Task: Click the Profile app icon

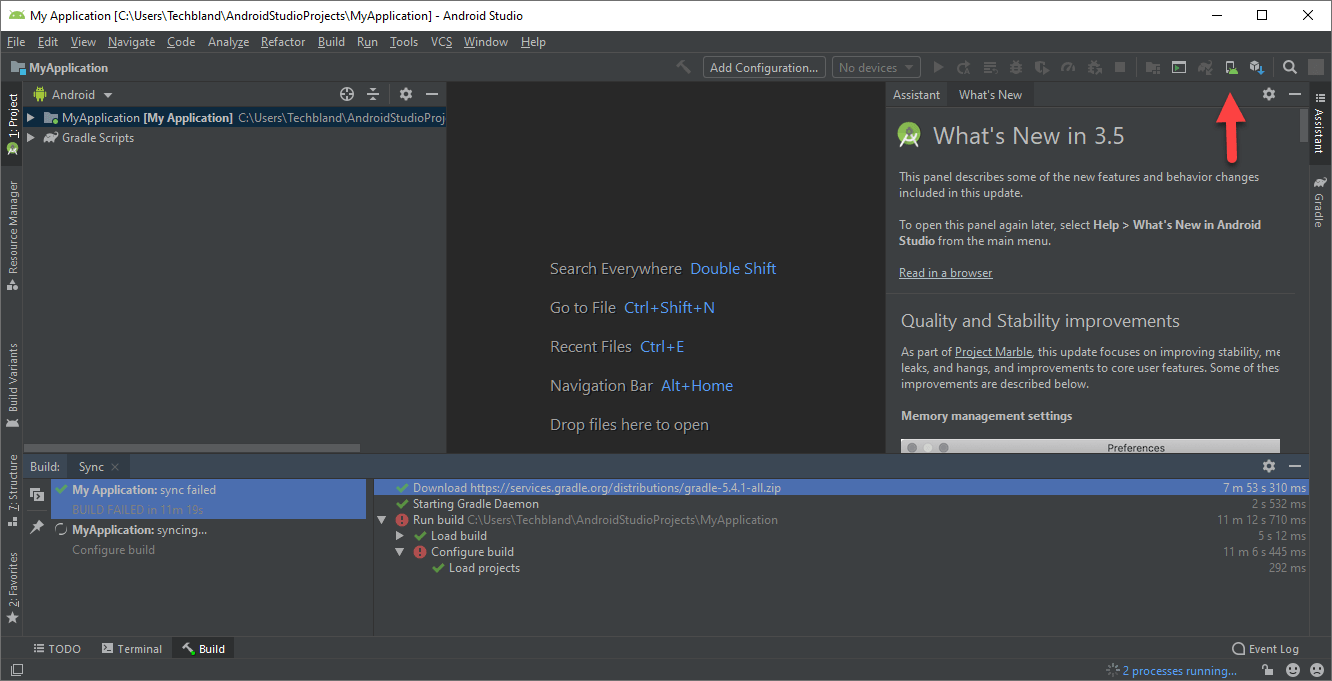Action: coord(1068,67)
